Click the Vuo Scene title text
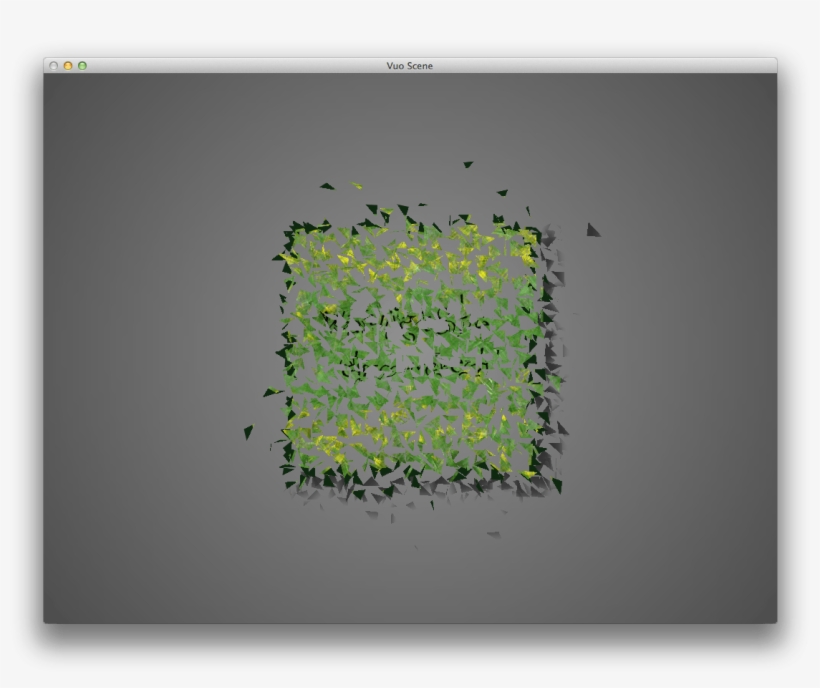The height and width of the screenshot is (688, 820). point(410,65)
